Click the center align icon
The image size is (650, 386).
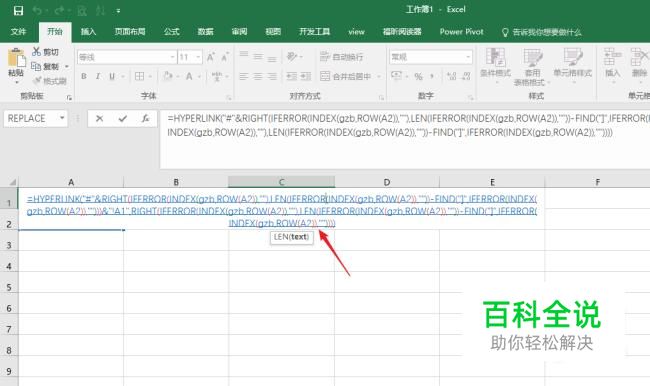(258, 76)
